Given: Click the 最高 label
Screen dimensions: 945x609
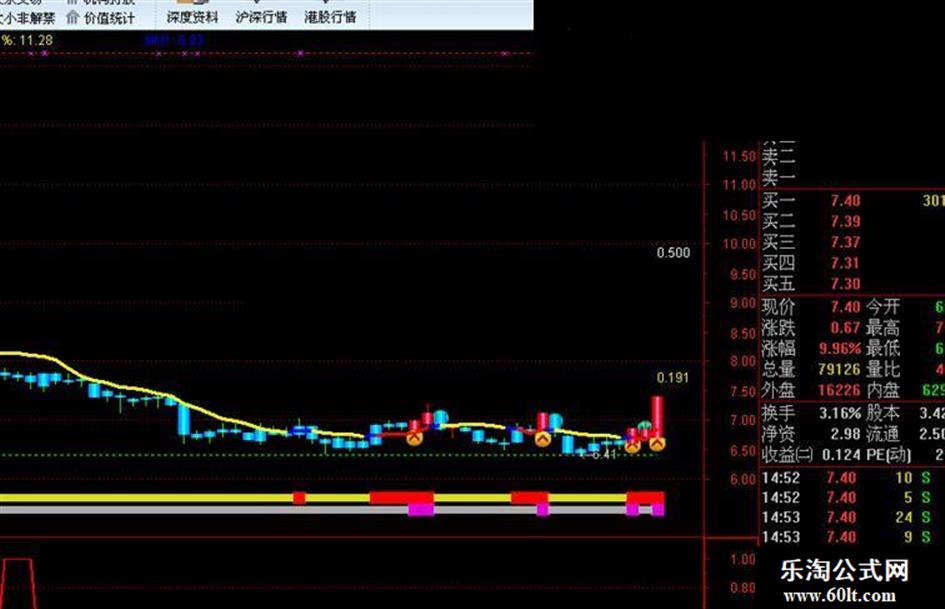Looking at the screenshot, I should (x=883, y=328).
